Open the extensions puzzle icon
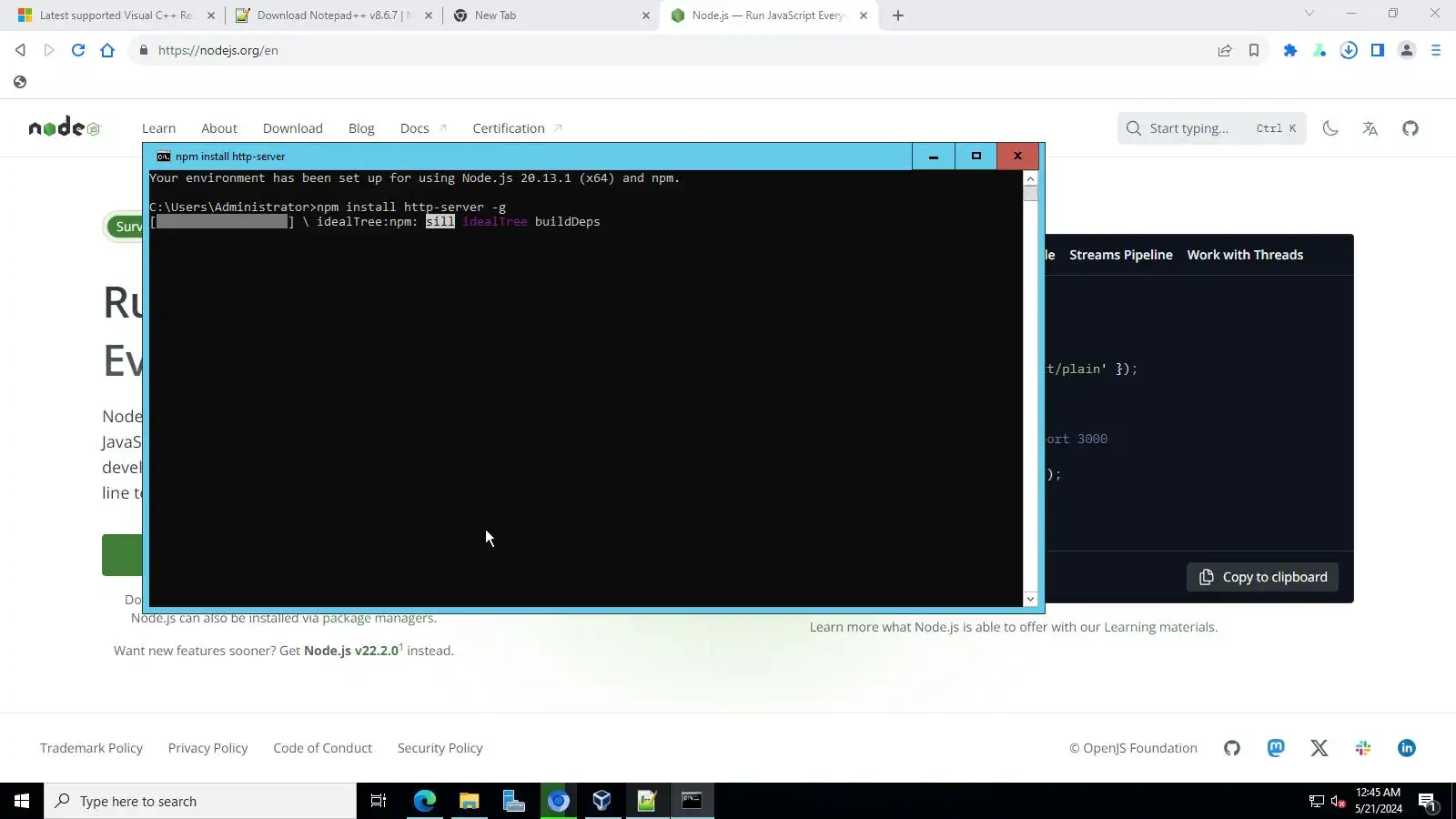Screen dimensions: 1456x819 [1290, 50]
